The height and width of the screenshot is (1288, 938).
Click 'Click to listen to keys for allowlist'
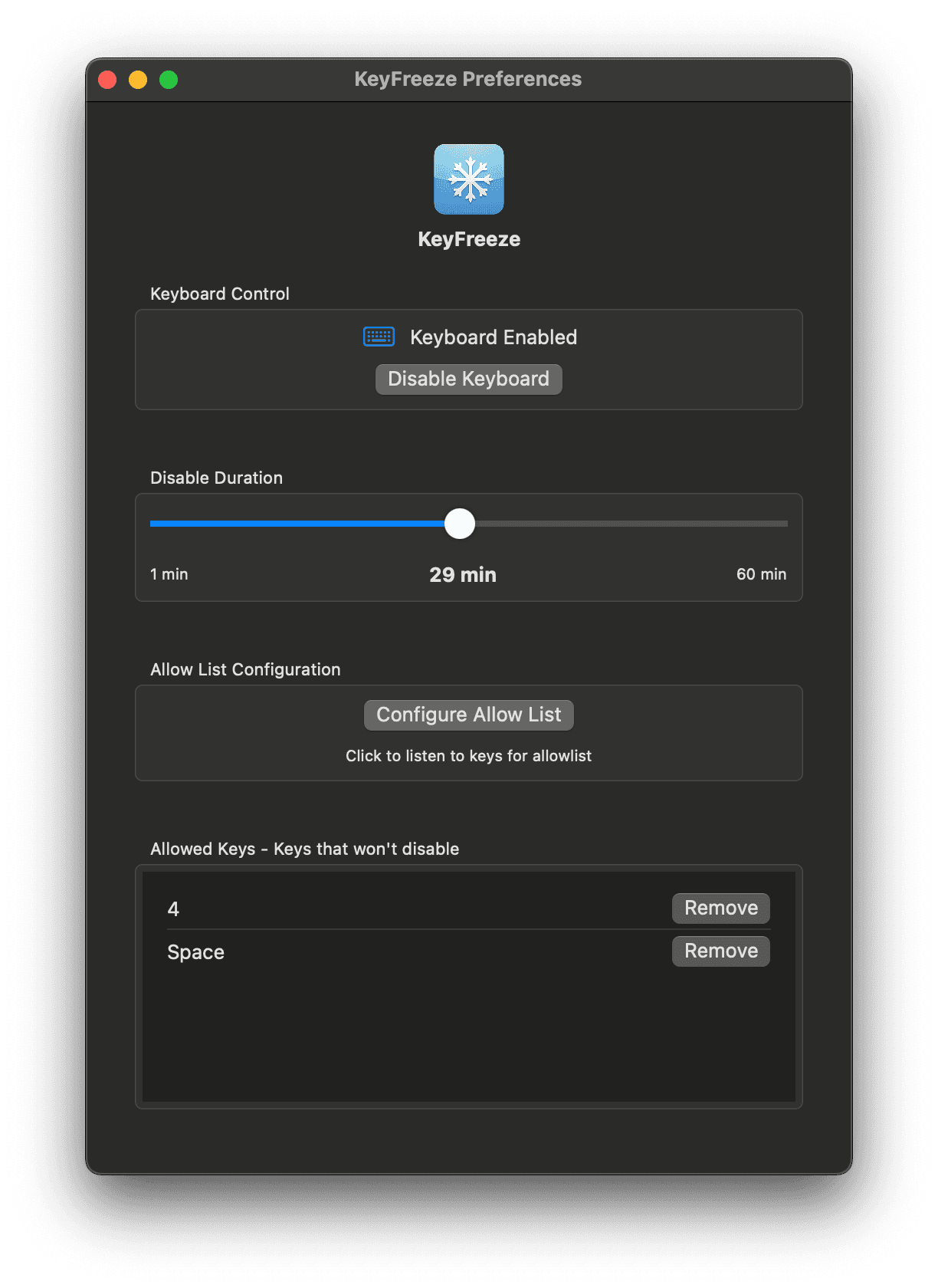pyautogui.click(x=469, y=756)
